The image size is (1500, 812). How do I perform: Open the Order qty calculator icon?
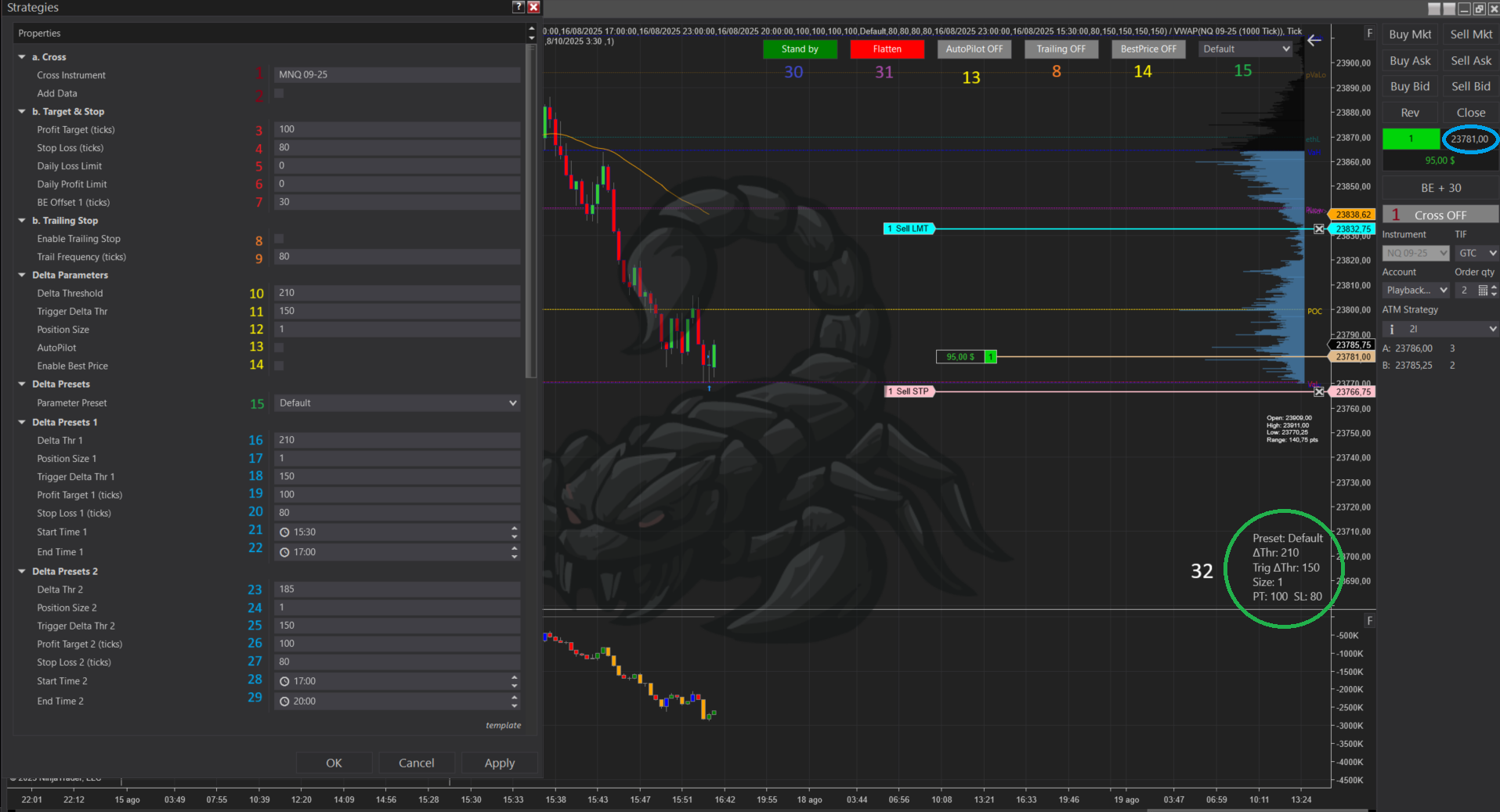[1482, 291]
